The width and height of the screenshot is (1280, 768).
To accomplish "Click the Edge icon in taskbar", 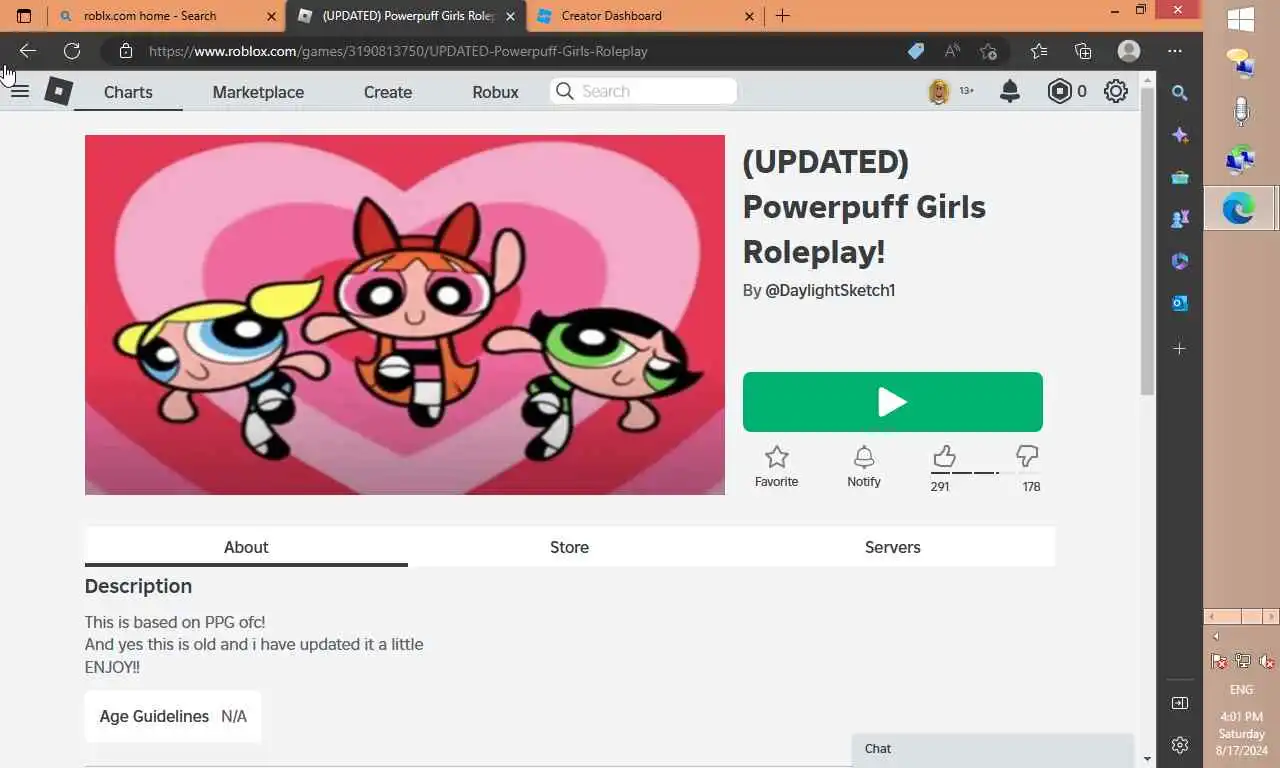I will (1240, 208).
